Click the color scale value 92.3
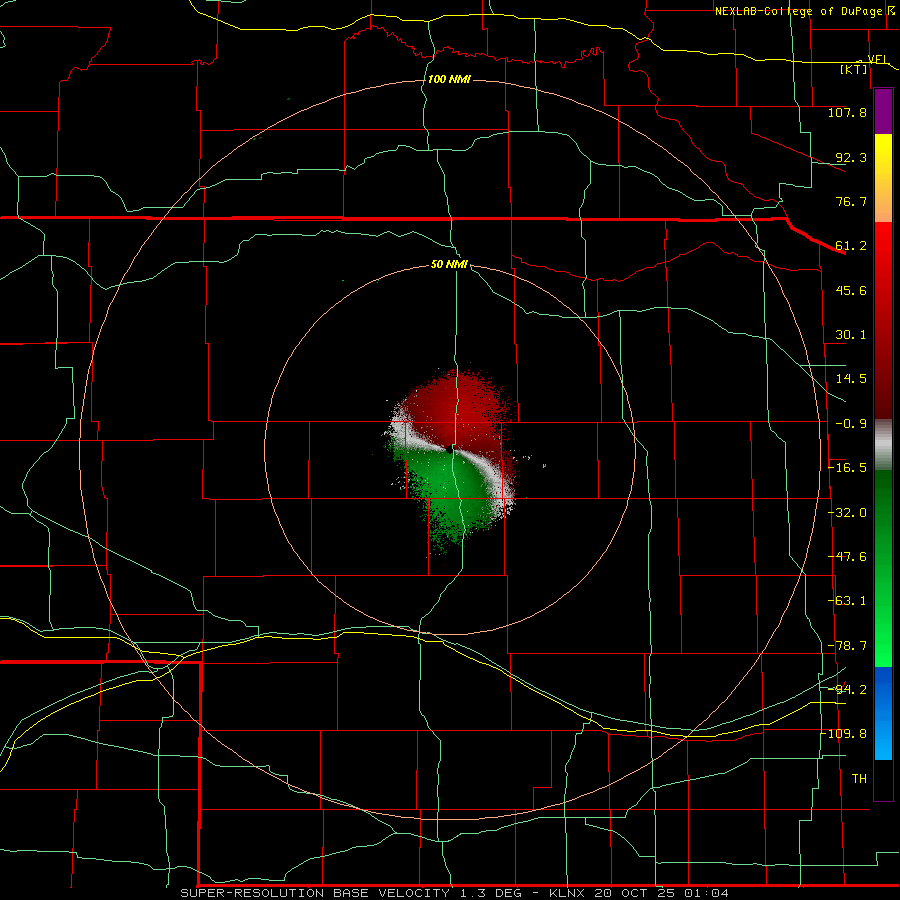The image size is (900, 900). [x=851, y=157]
